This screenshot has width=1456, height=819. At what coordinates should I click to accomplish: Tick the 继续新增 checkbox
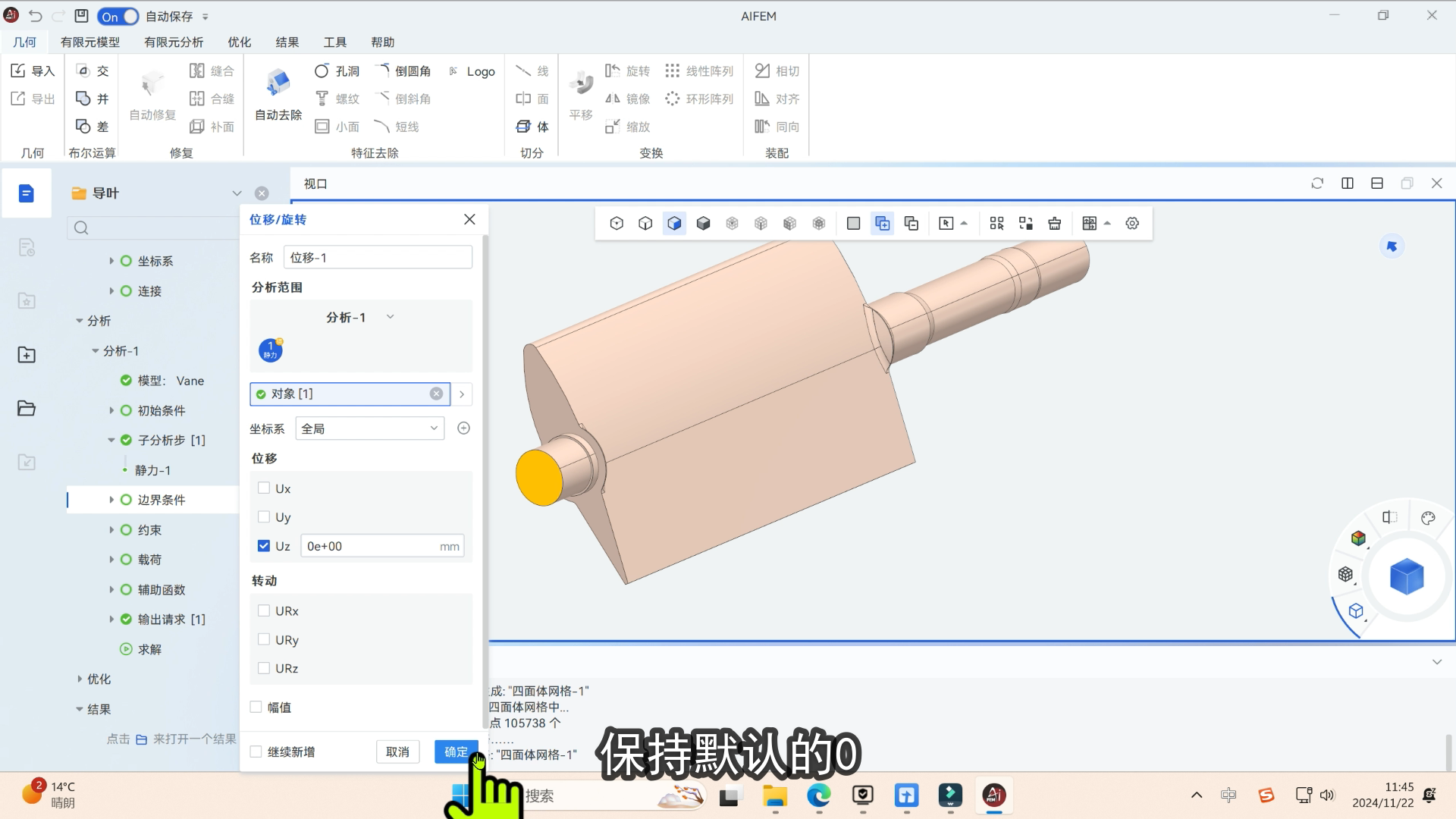256,752
